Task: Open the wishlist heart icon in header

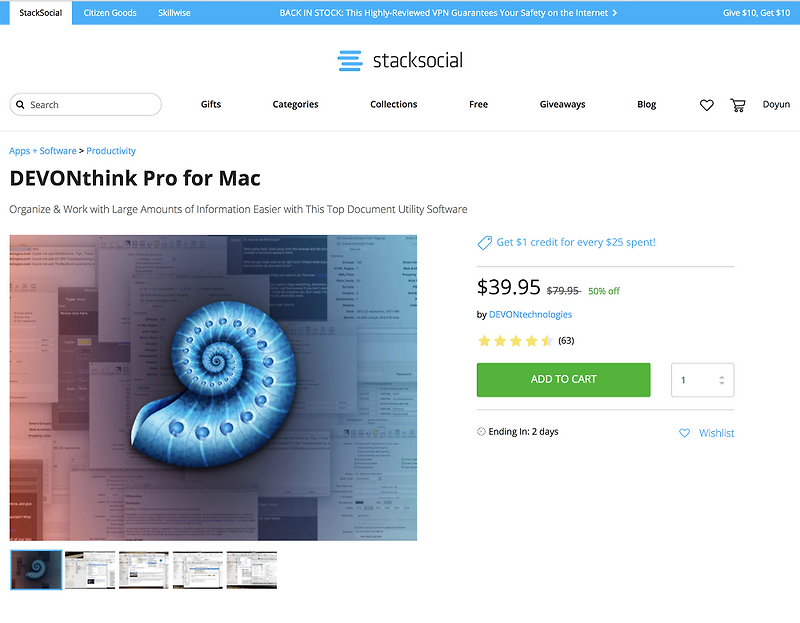Action: (x=706, y=105)
